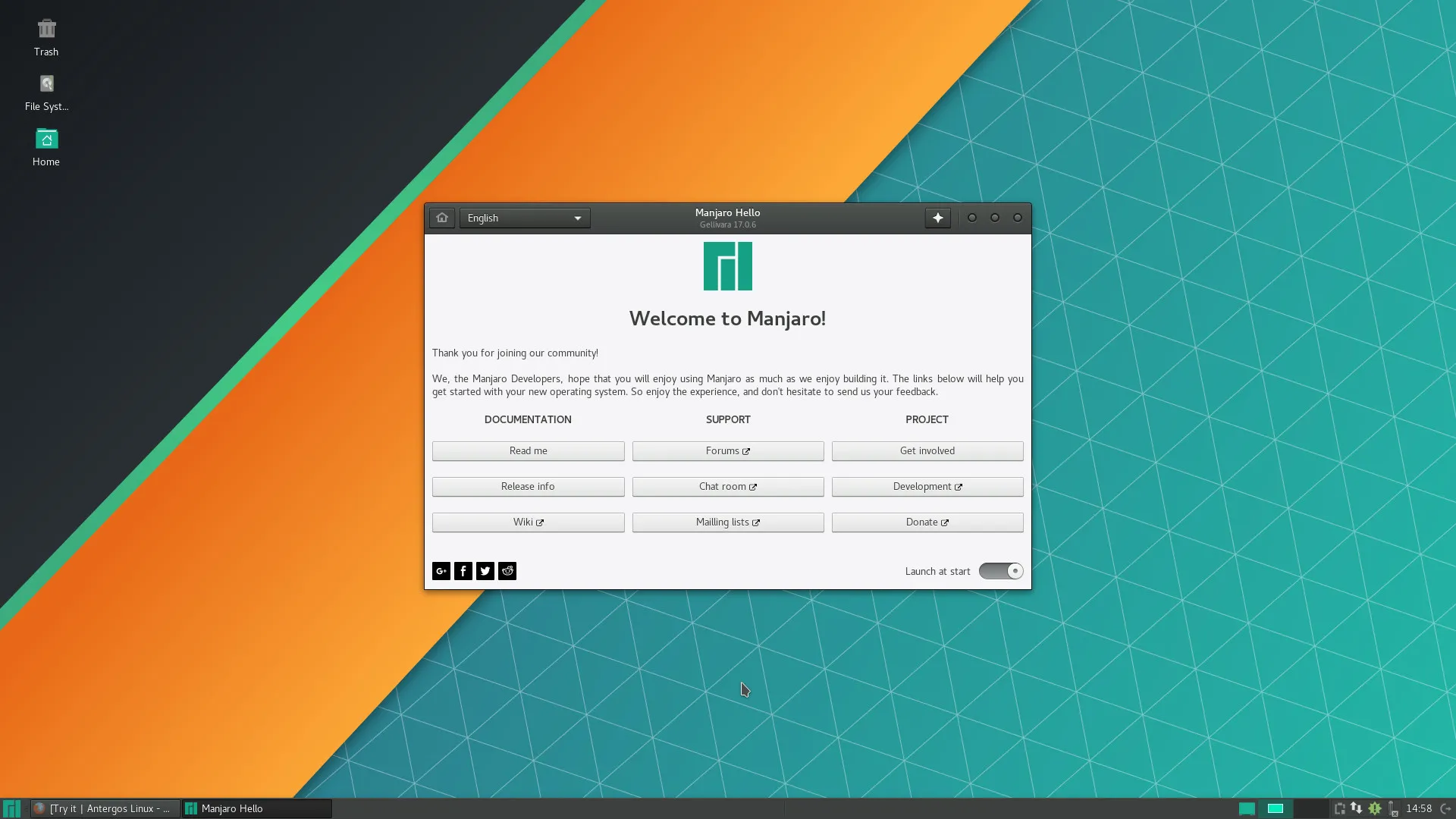Screen dimensions: 1456x819
Task: Switch to the Manjaro Hello taskbar entry
Action: [x=256, y=808]
